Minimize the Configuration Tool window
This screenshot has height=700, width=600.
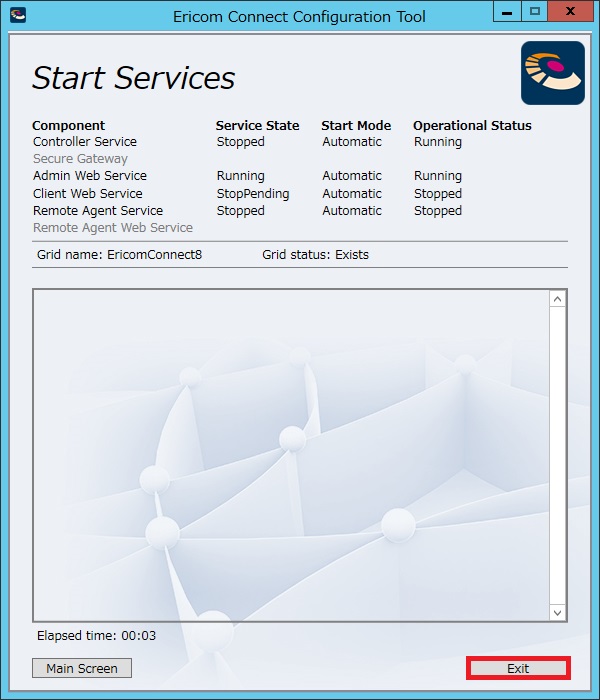coord(509,12)
